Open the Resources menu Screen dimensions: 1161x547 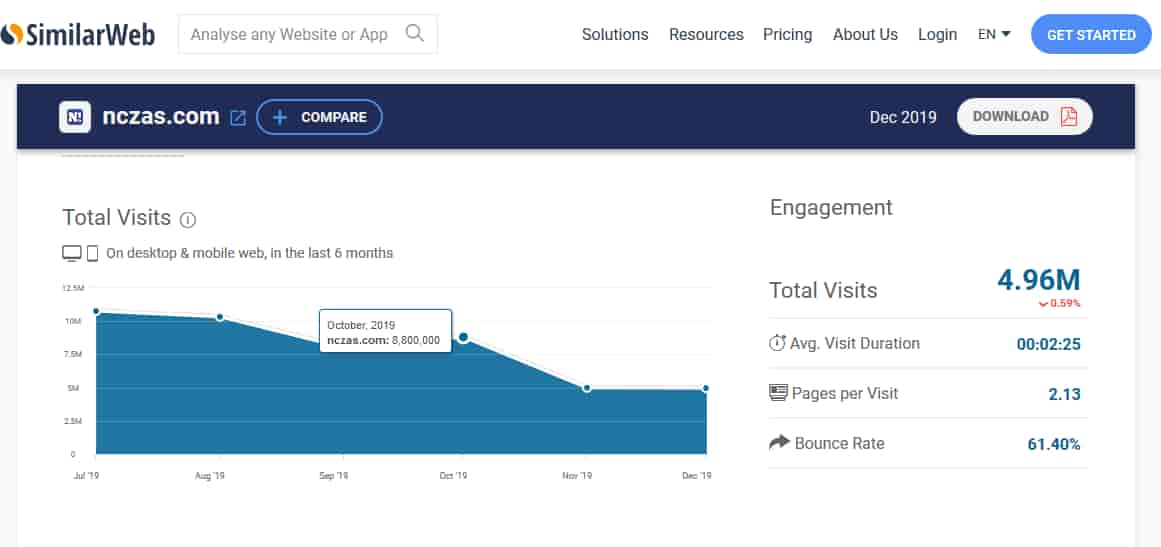(706, 35)
